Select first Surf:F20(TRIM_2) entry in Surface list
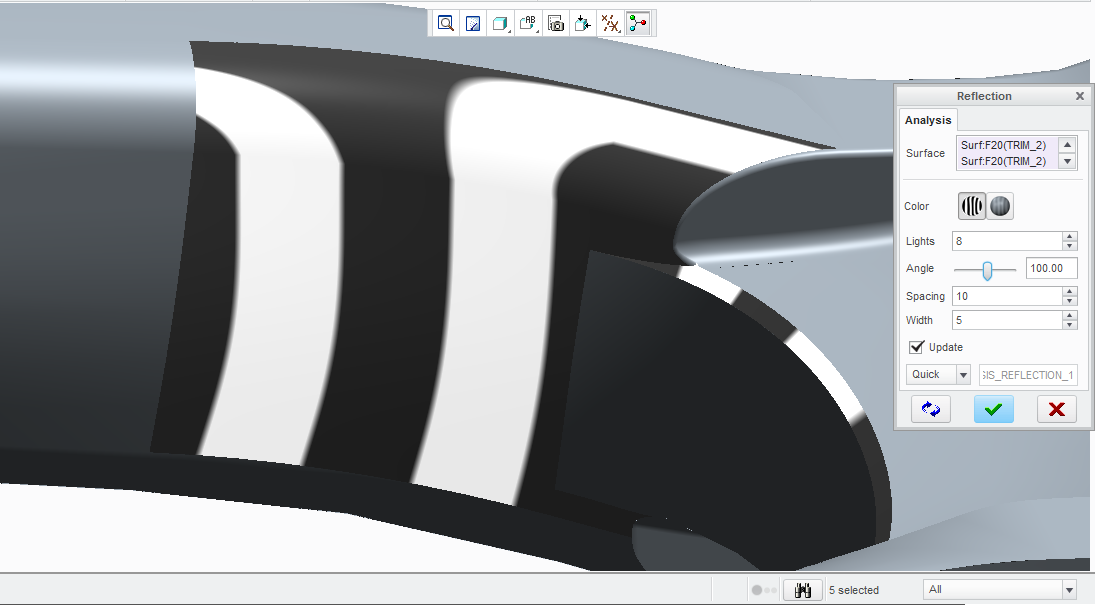Viewport: 1095px width, 605px height. click(1004, 145)
